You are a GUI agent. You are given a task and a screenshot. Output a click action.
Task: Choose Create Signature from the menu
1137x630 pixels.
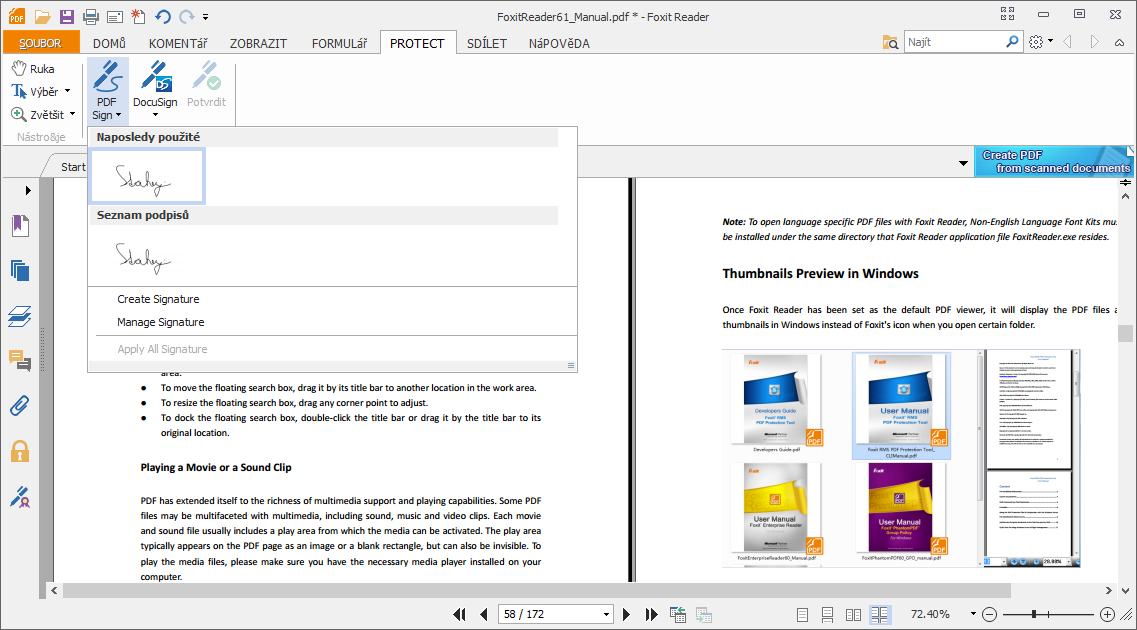(158, 299)
